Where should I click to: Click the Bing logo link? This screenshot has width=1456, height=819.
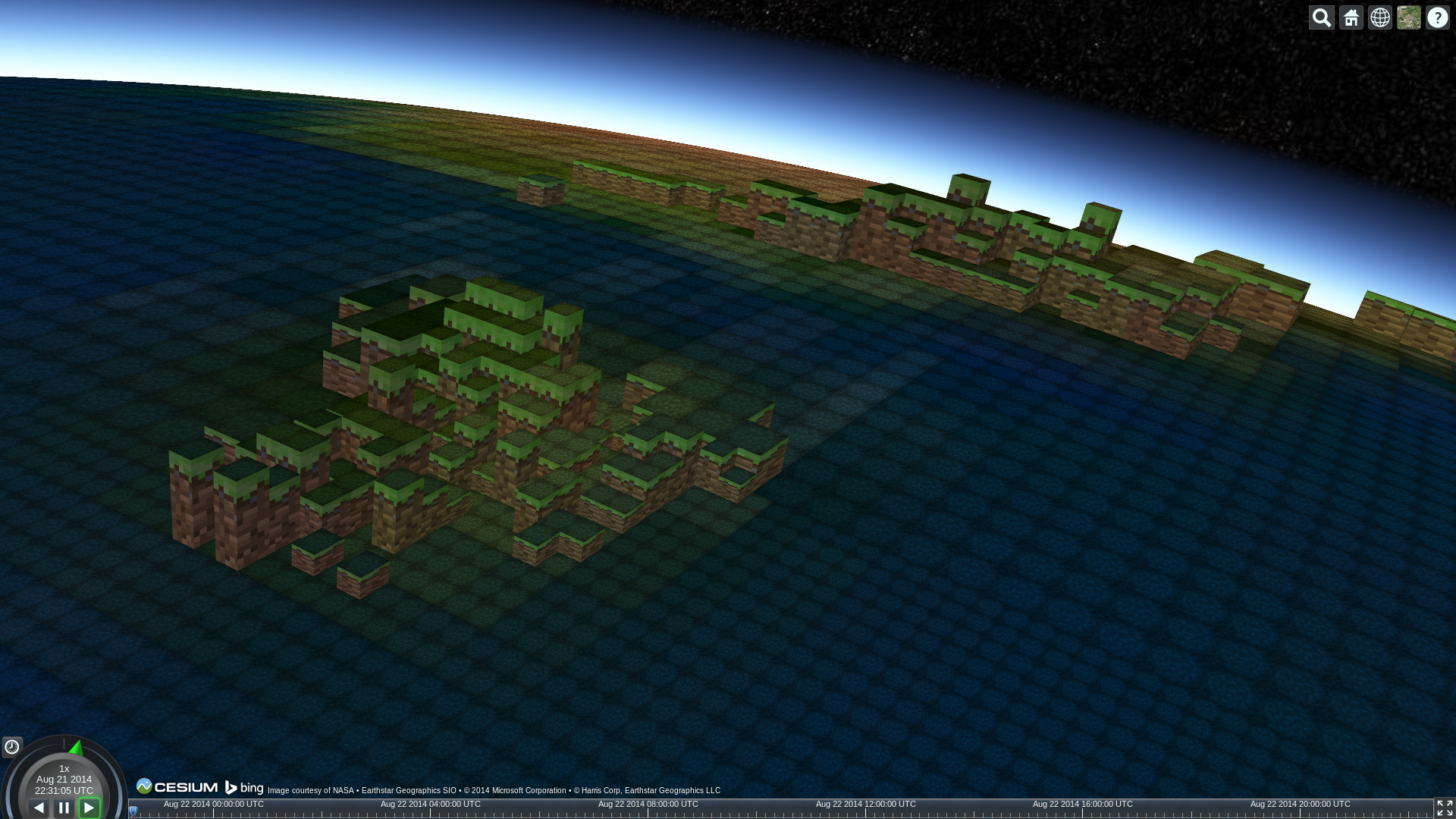[x=244, y=788]
